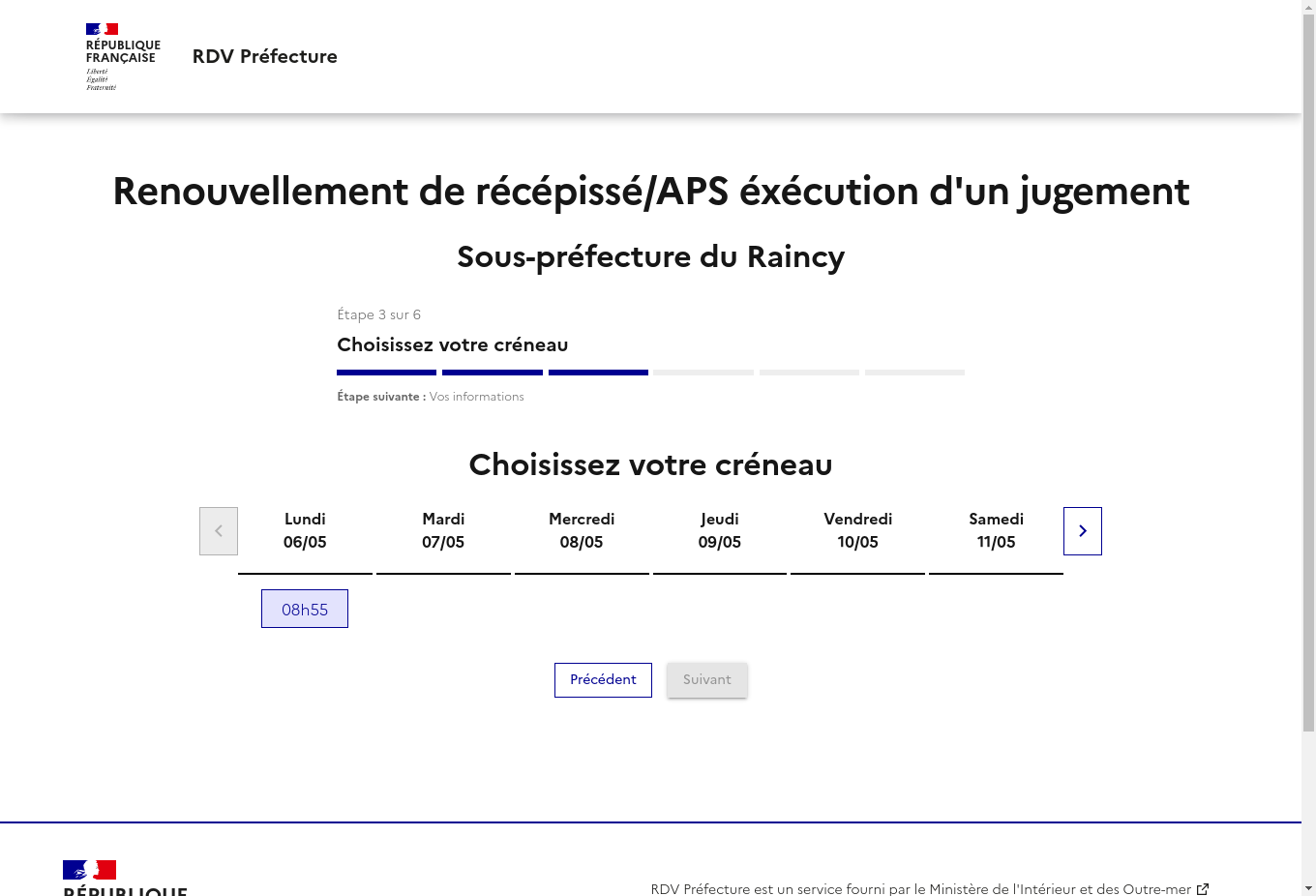The width and height of the screenshot is (1316, 896).
Task: Select the Lundi 06/05 column header
Action: (x=305, y=531)
